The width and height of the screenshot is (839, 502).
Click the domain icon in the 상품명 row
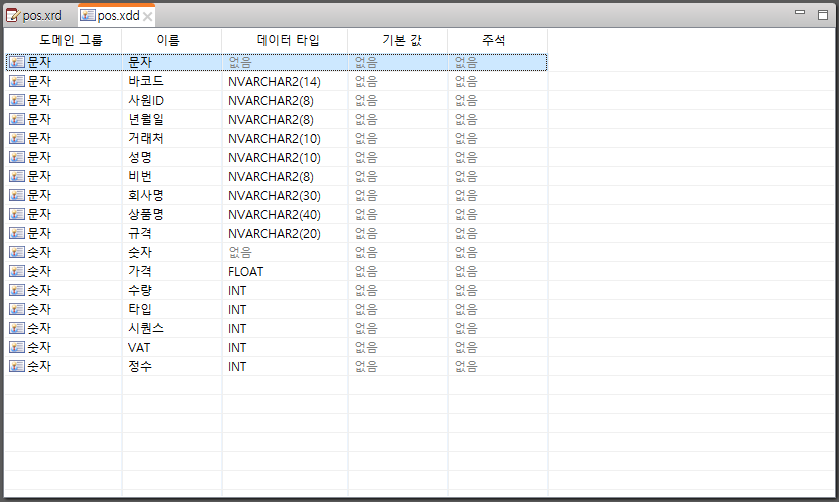tap(17, 214)
